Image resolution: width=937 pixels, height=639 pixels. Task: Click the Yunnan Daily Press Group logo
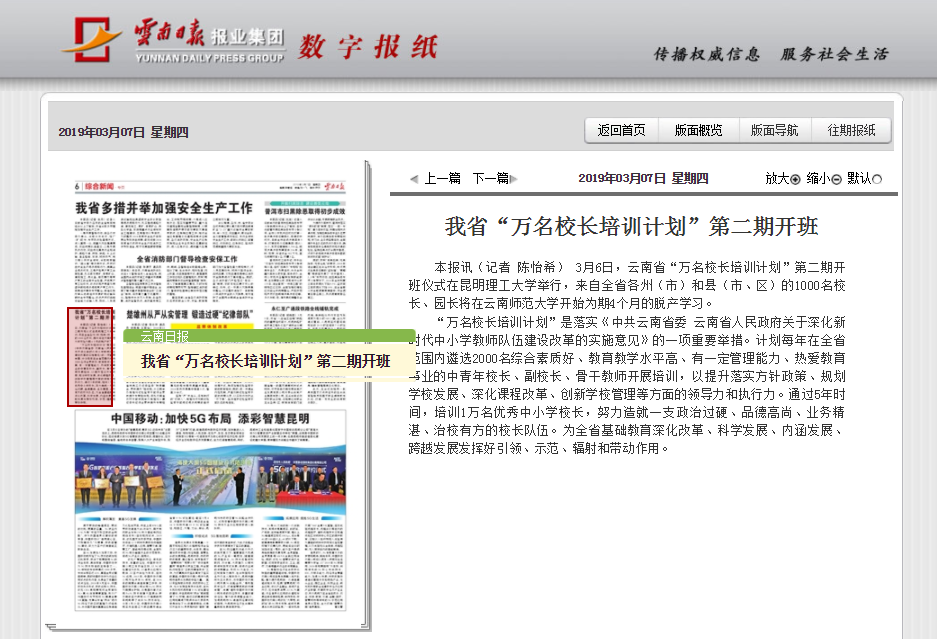[x=172, y=41]
